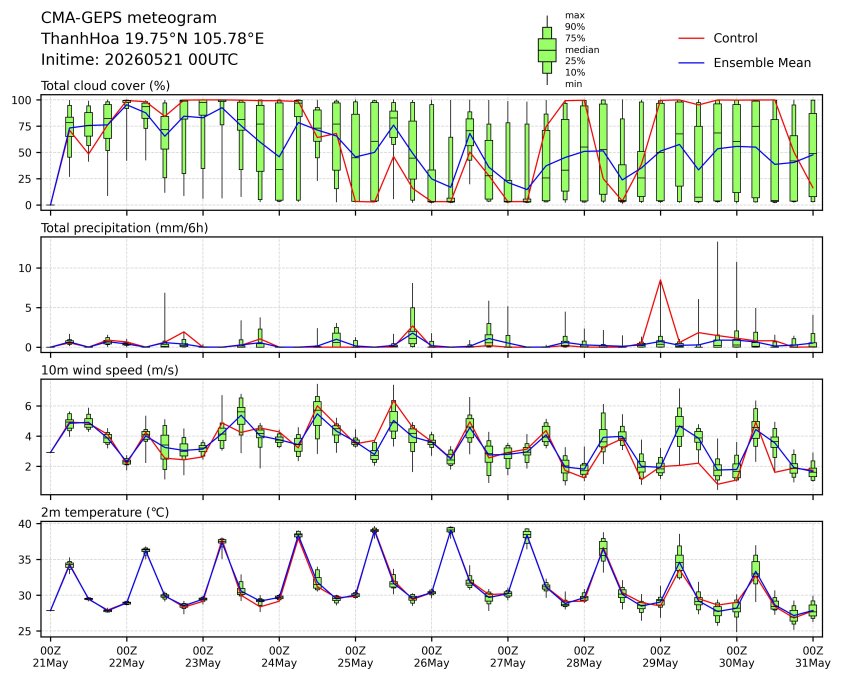Select the Ensemble Mean legend label

tap(762, 63)
